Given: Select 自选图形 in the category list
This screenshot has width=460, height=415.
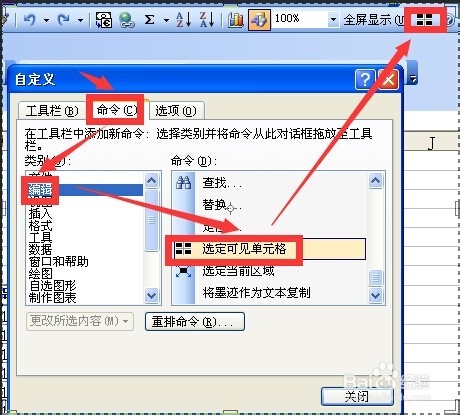Looking at the screenshot, I should [x=52, y=285].
